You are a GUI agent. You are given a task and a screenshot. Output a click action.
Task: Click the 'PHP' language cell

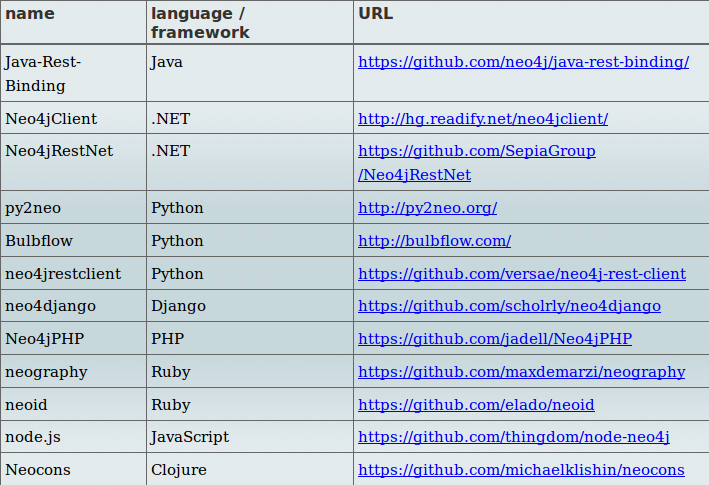pyautogui.click(x=250, y=339)
